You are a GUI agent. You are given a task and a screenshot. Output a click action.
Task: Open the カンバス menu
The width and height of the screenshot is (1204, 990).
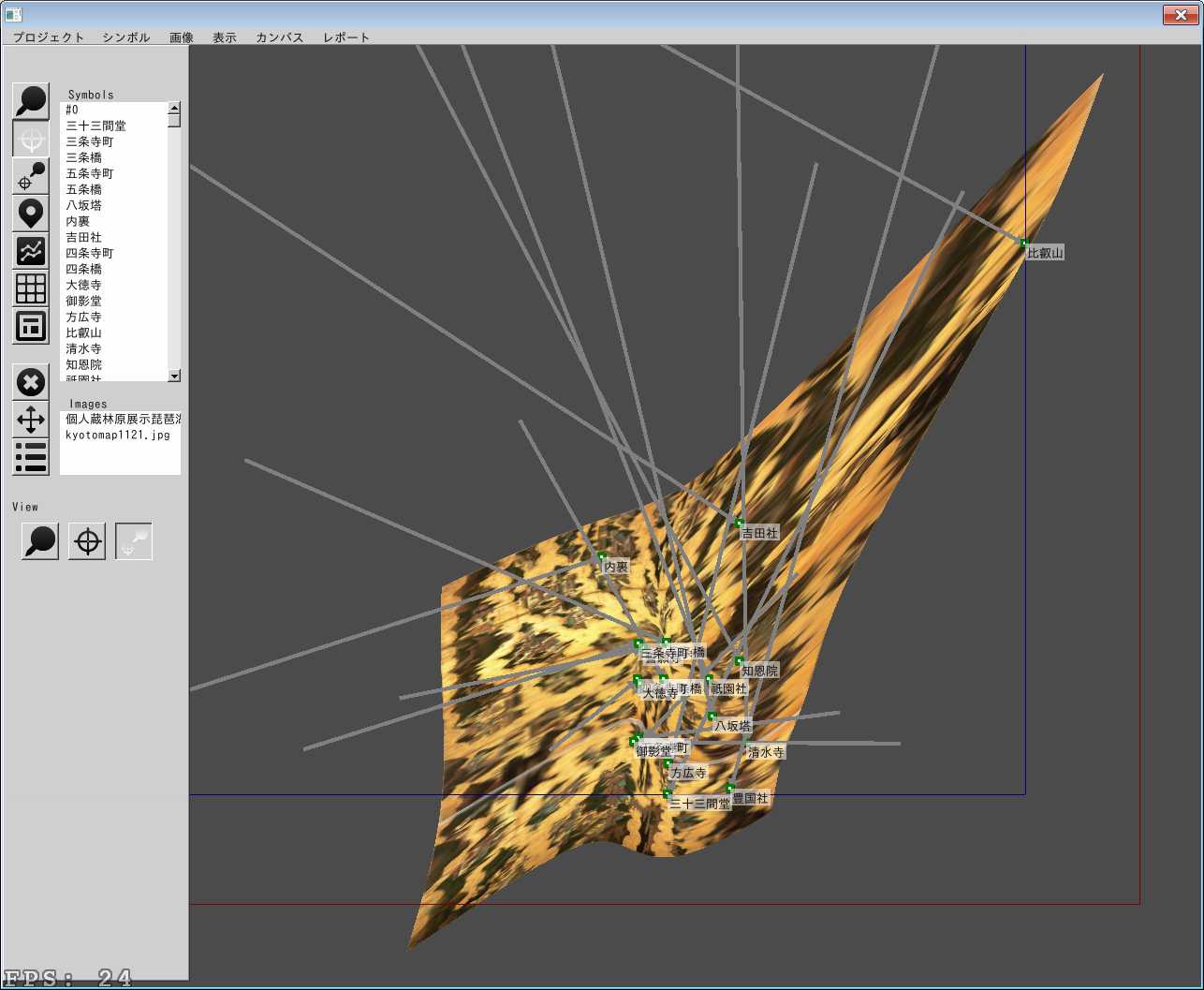tap(280, 37)
